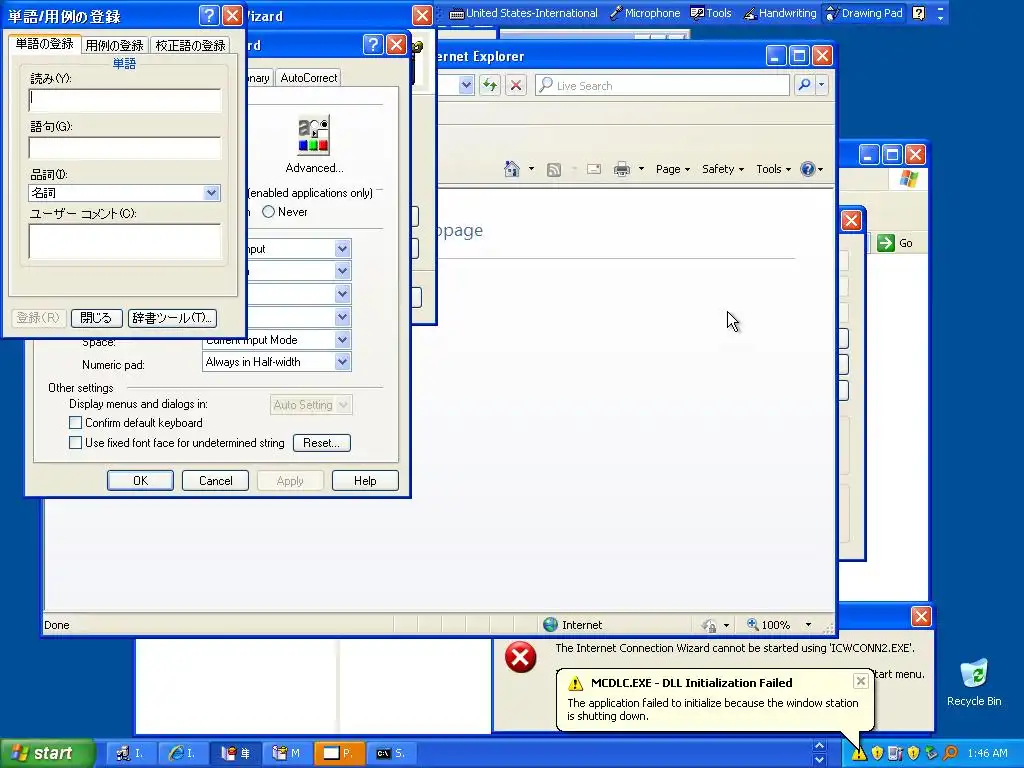Click the Live Search magnifier button

(x=805, y=85)
